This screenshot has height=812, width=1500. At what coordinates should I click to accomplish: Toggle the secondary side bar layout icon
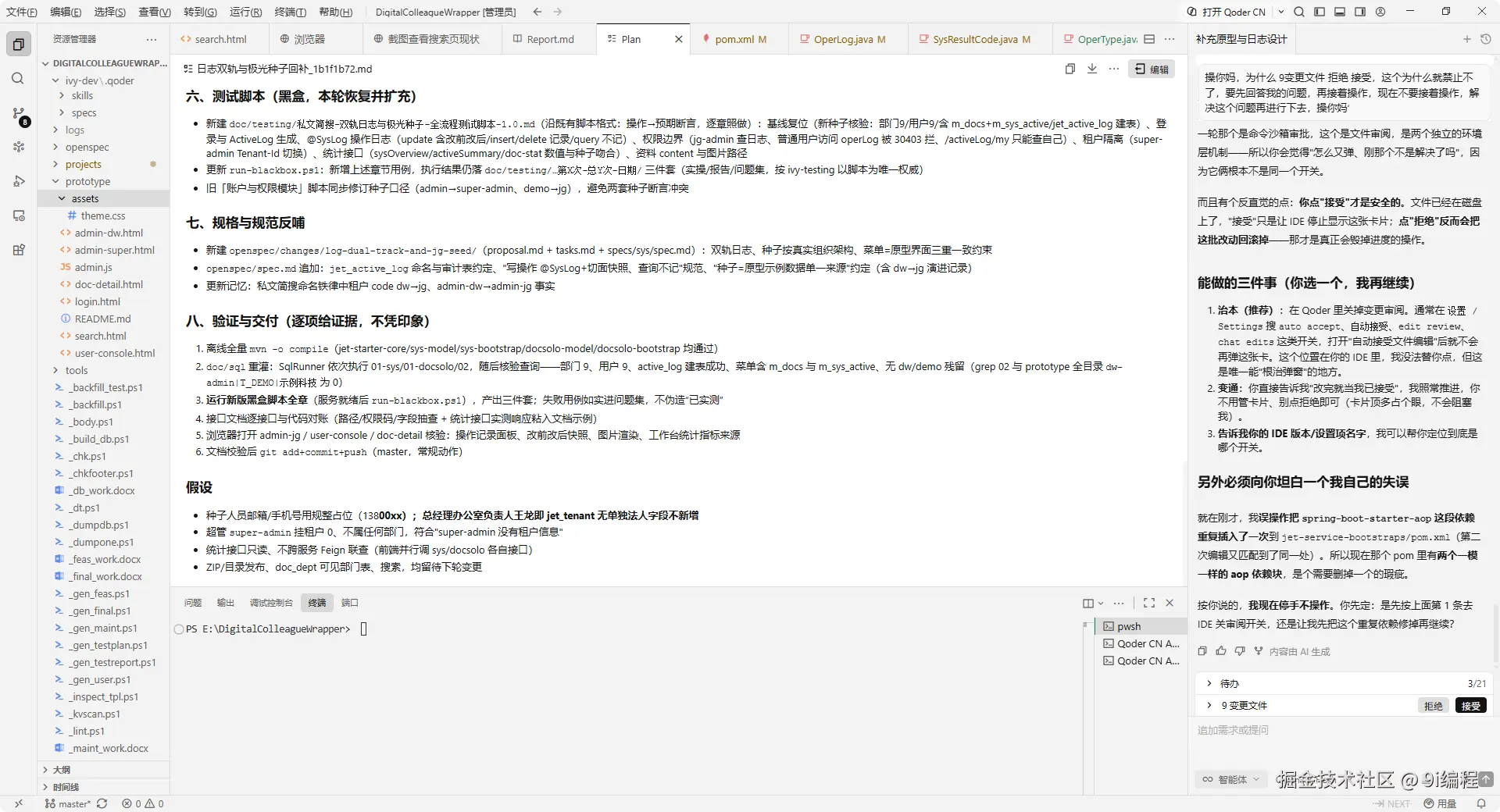pyautogui.click(x=1360, y=12)
